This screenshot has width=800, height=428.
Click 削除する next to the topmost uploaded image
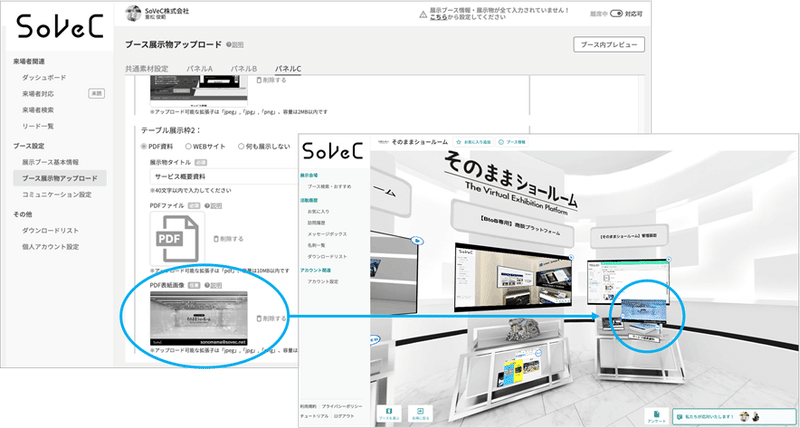(x=271, y=80)
